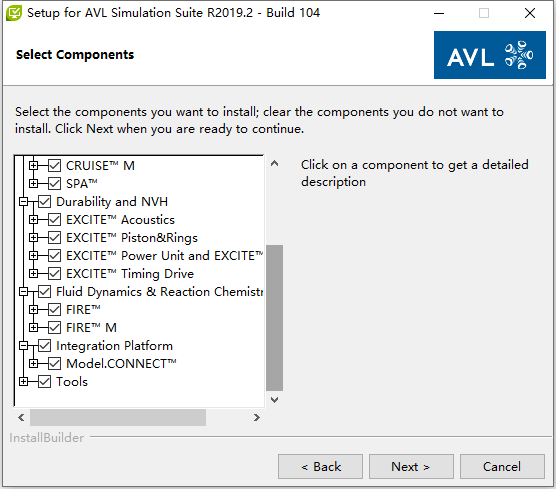Image resolution: width=556 pixels, height=489 pixels.
Task: Click the horizontal scroll right arrow
Action: [x=257, y=417]
